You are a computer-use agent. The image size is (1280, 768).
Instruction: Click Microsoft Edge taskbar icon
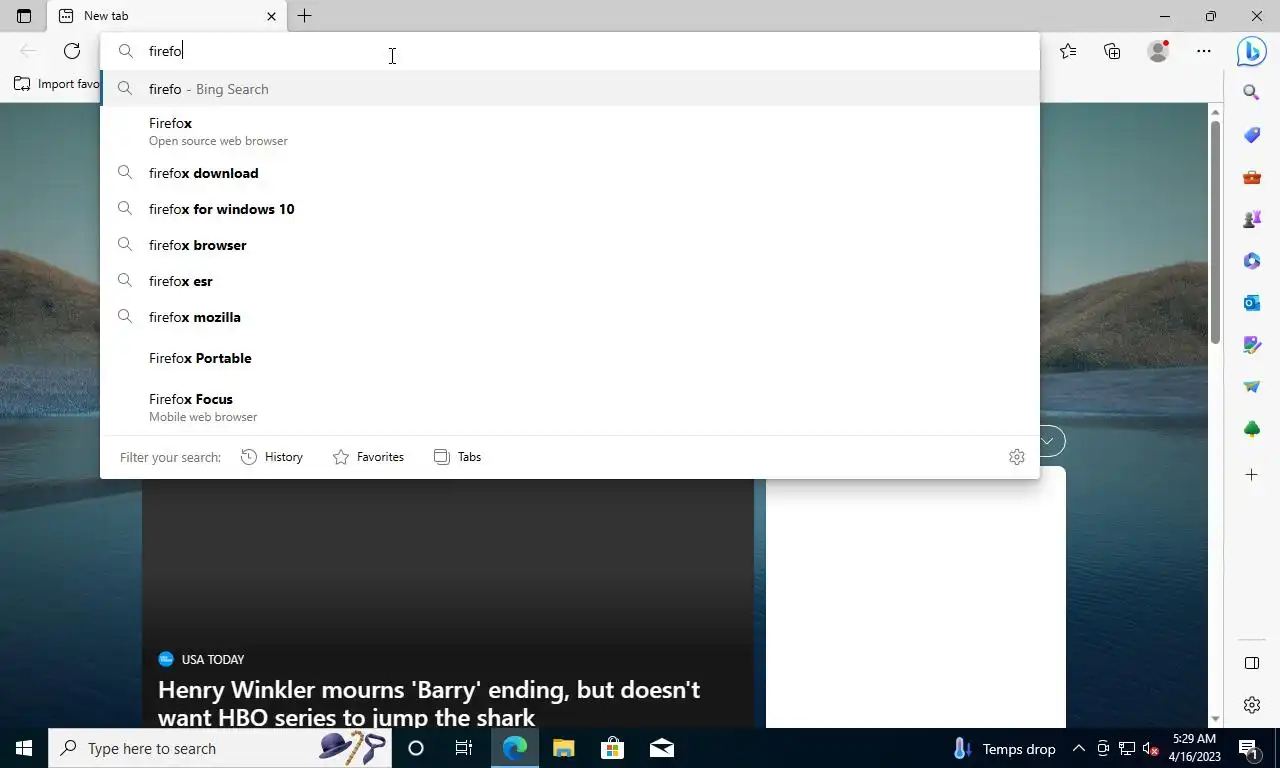(x=514, y=748)
